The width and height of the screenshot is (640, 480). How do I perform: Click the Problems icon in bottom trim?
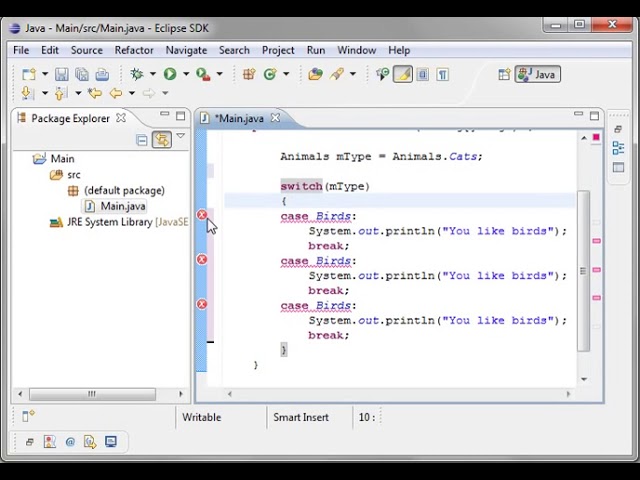(49, 442)
